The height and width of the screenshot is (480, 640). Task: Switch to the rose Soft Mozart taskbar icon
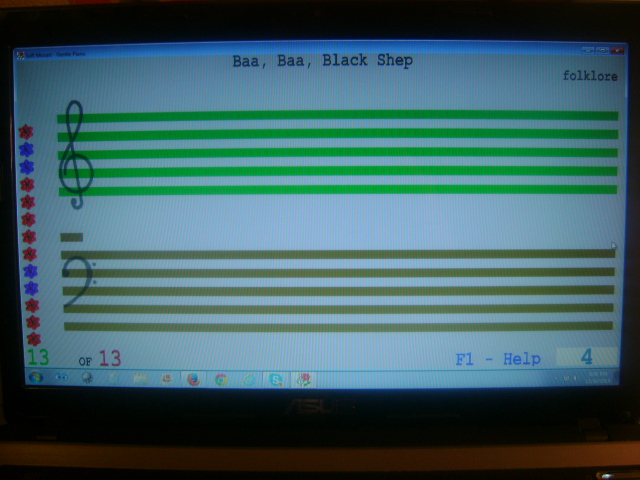304,380
